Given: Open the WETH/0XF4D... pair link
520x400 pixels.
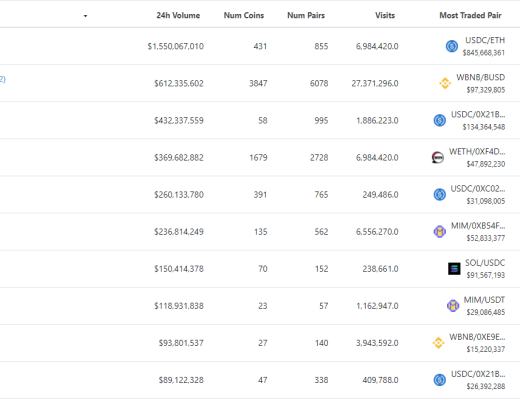Looking at the screenshot, I should [x=477, y=152].
